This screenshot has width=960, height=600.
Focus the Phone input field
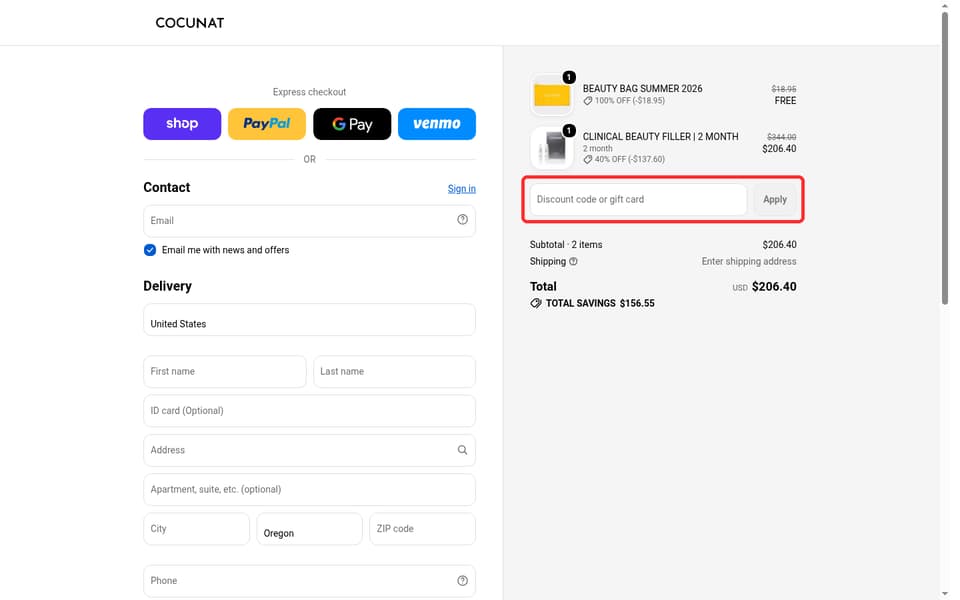309,580
